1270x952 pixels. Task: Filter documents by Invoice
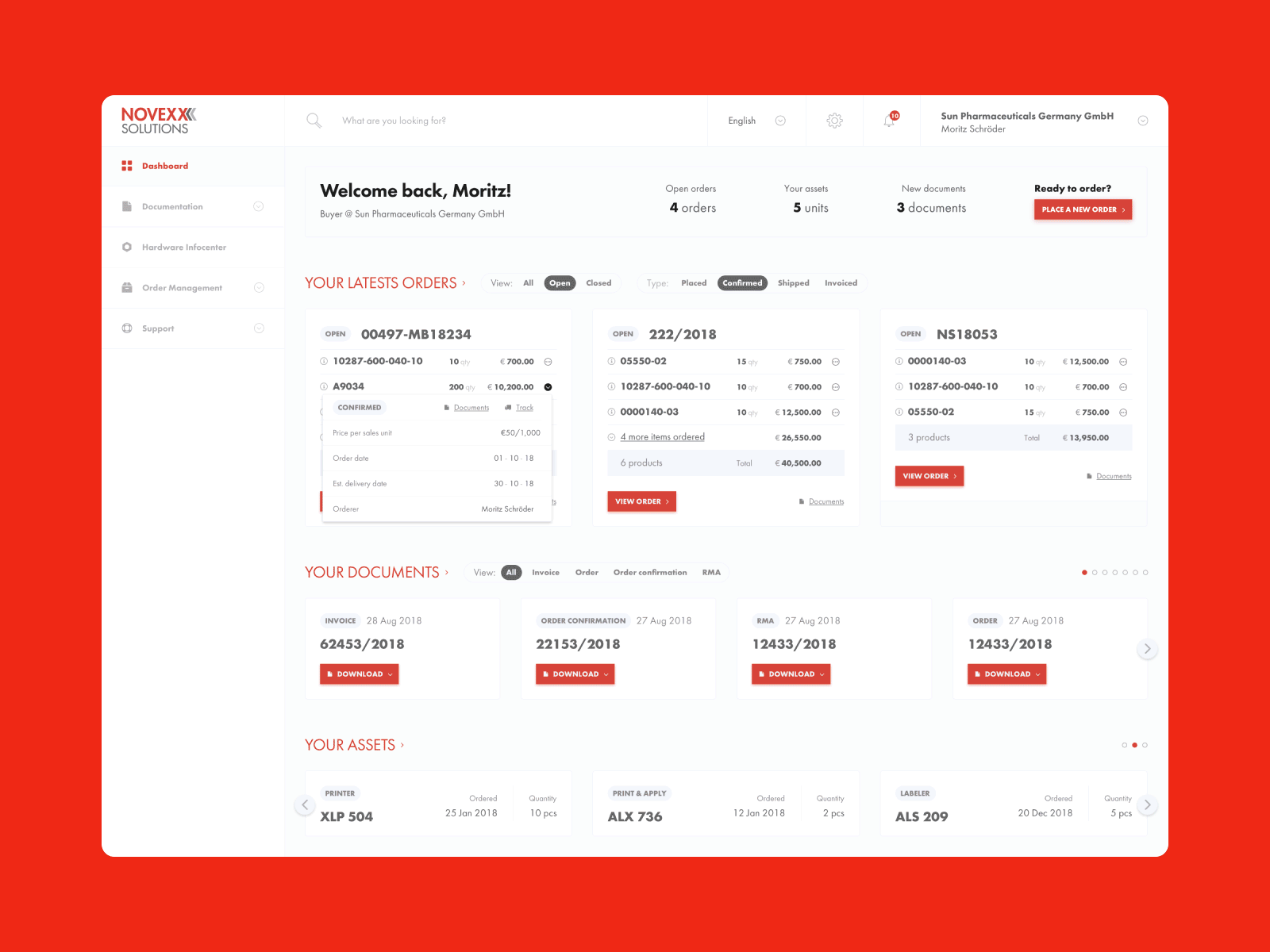[545, 572]
